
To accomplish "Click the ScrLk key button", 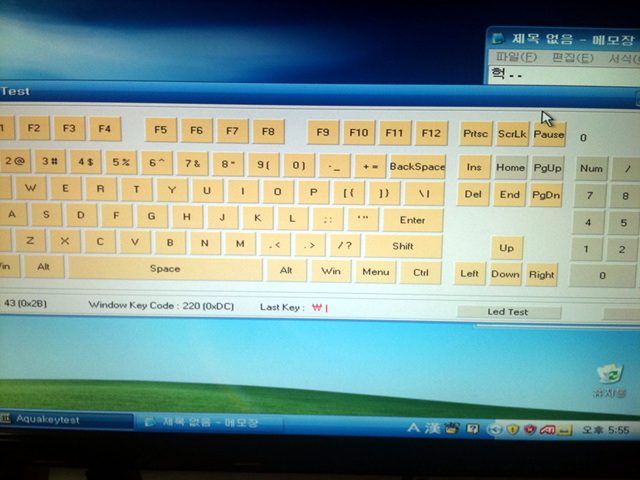I will 512,133.
